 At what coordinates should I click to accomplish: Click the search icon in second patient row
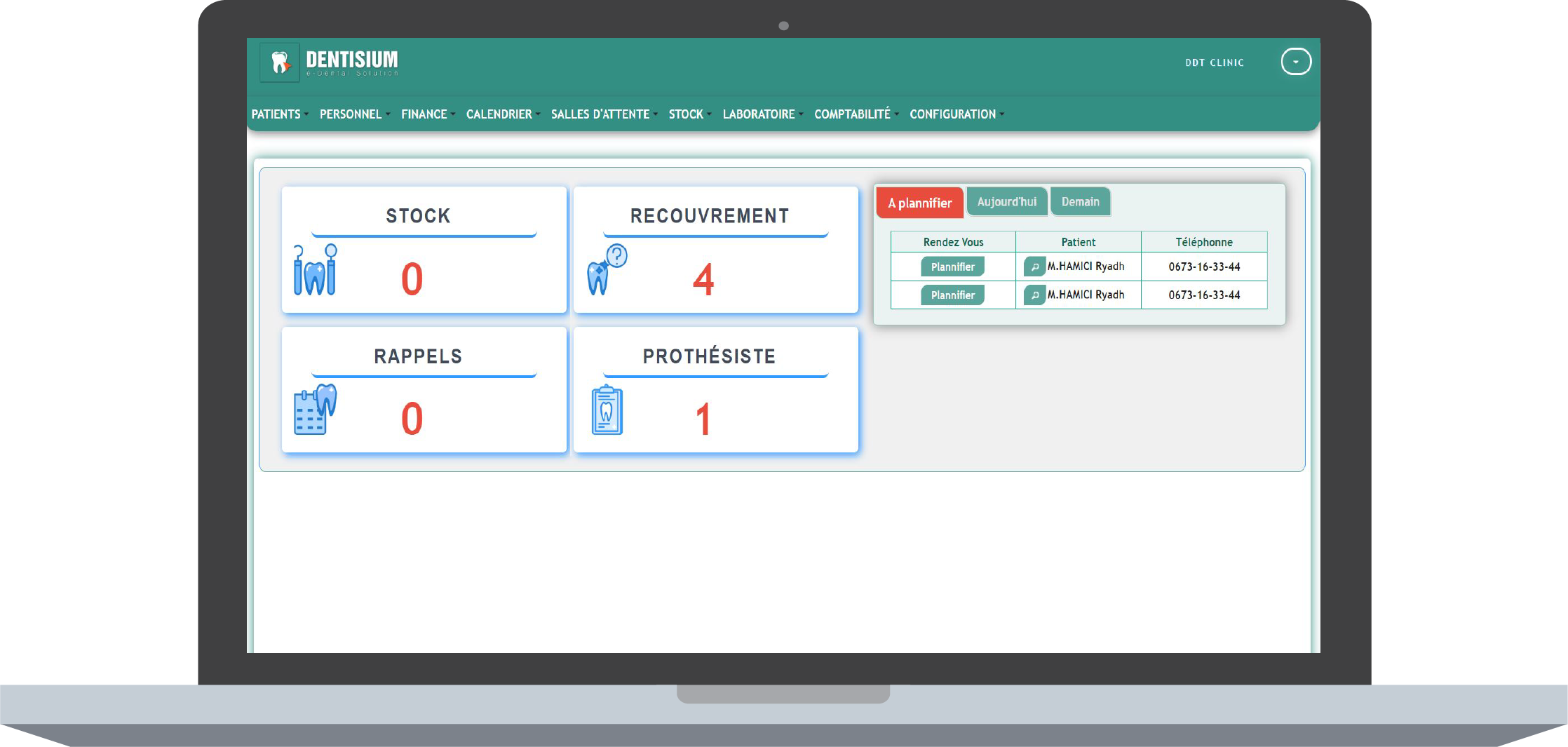pos(1034,295)
